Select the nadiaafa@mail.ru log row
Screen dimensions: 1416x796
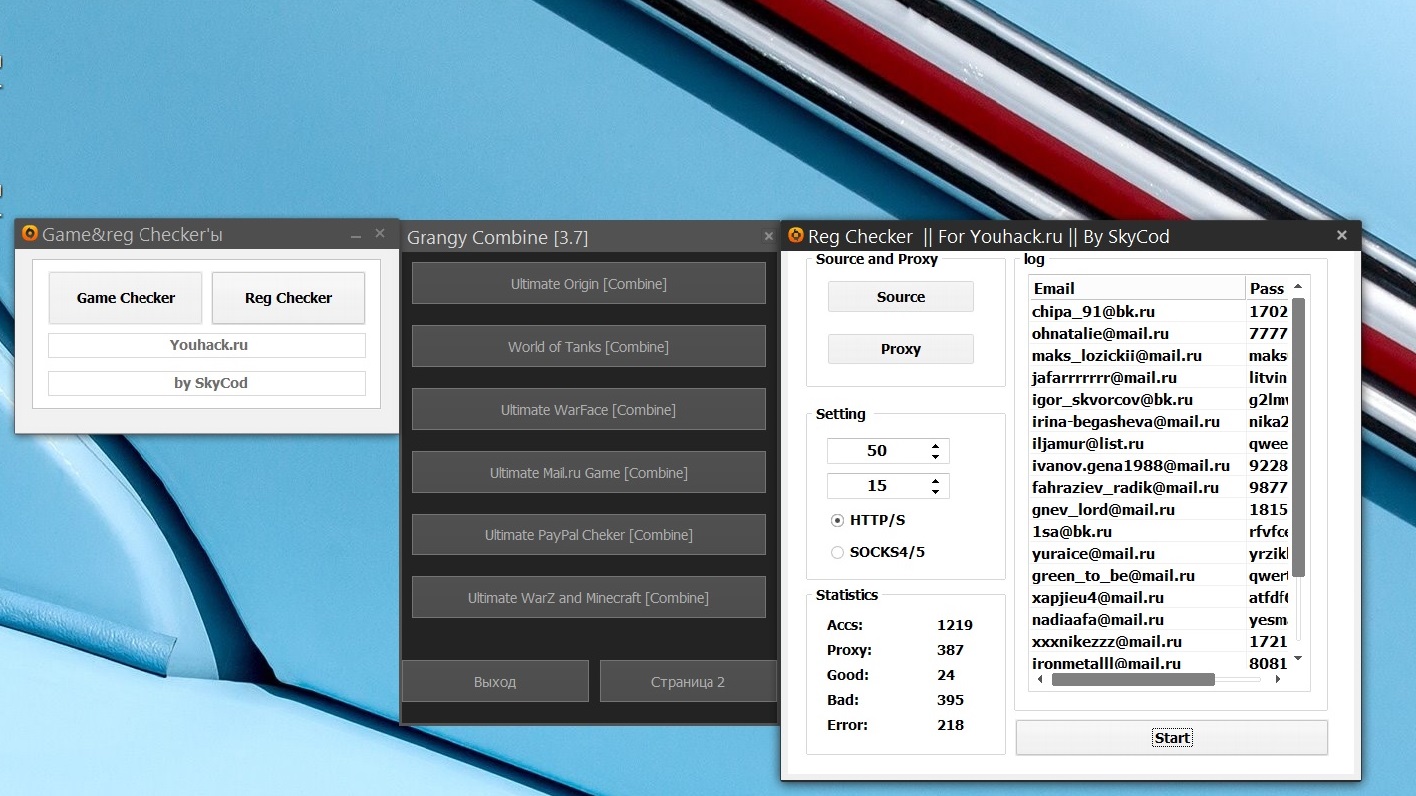pyautogui.click(x=1160, y=619)
